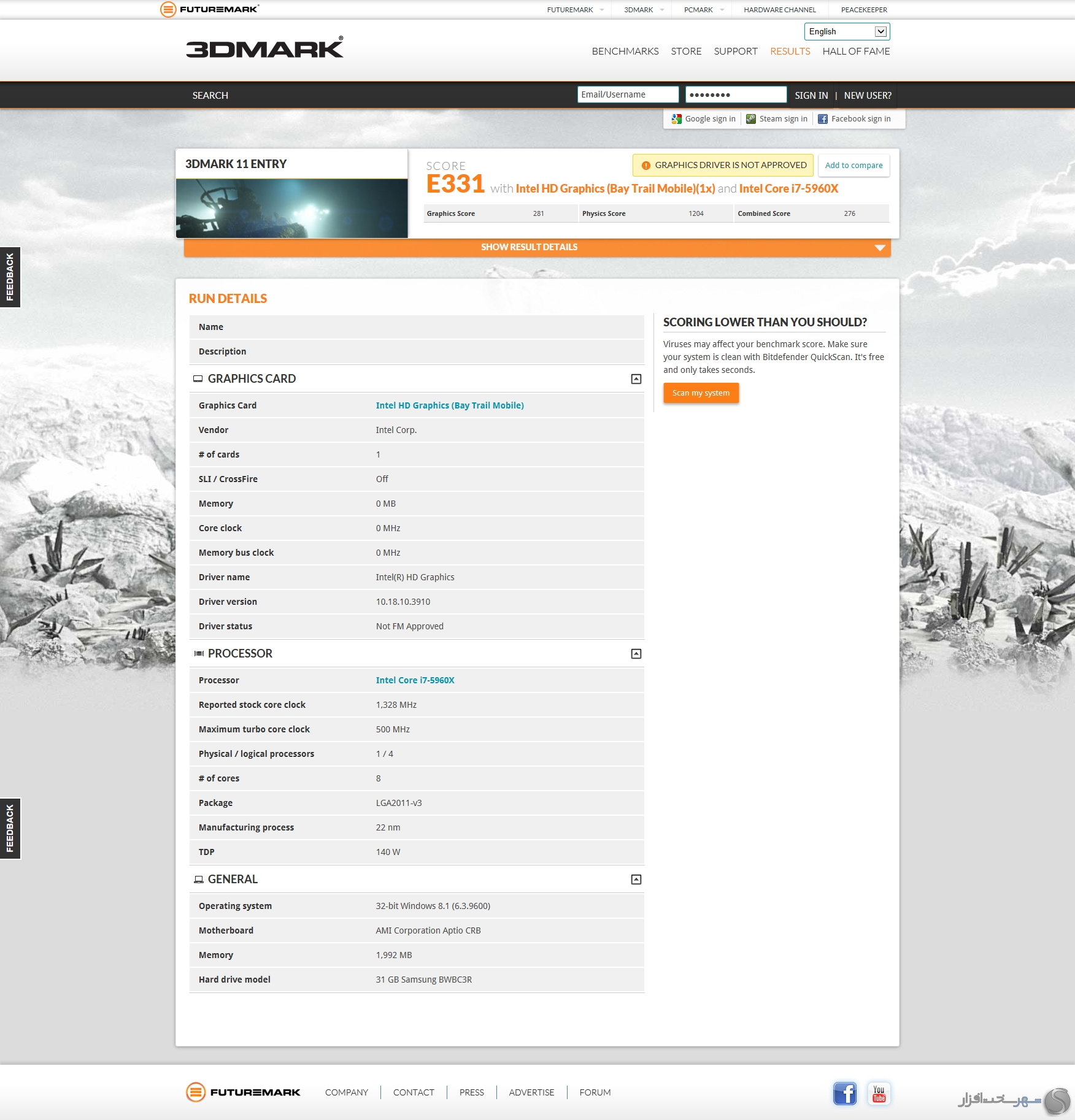Expand SHOW RESULT DETAILS bar
This screenshot has width=1075, height=1120.
(537, 247)
